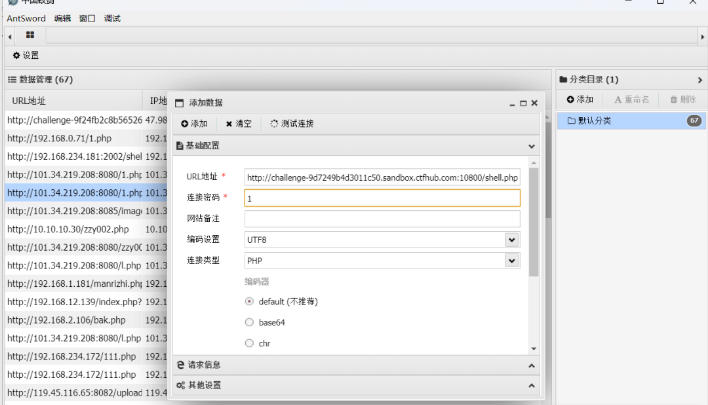Select the chr encoder option

click(249, 343)
